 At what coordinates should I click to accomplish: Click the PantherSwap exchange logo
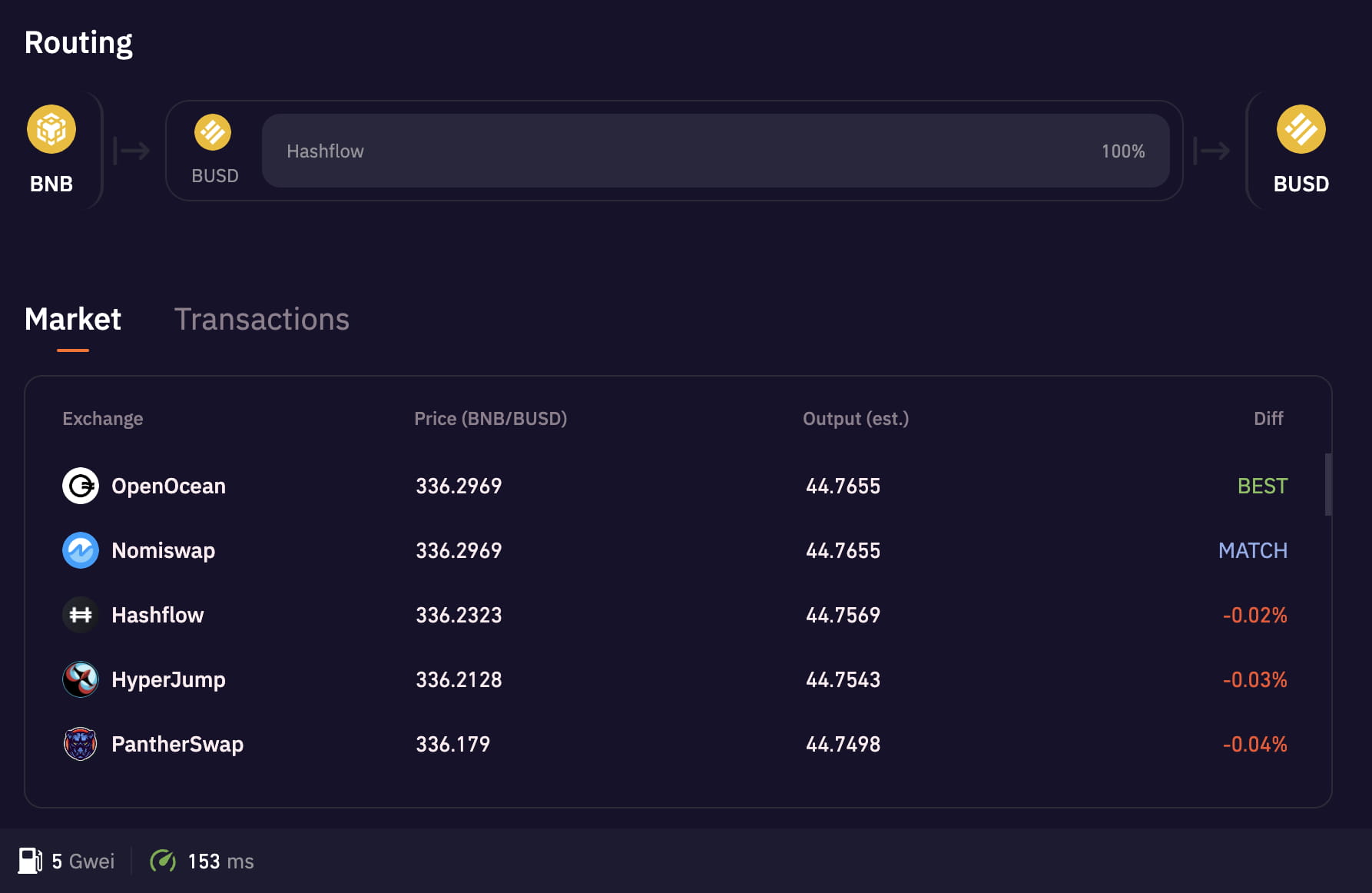pos(81,744)
